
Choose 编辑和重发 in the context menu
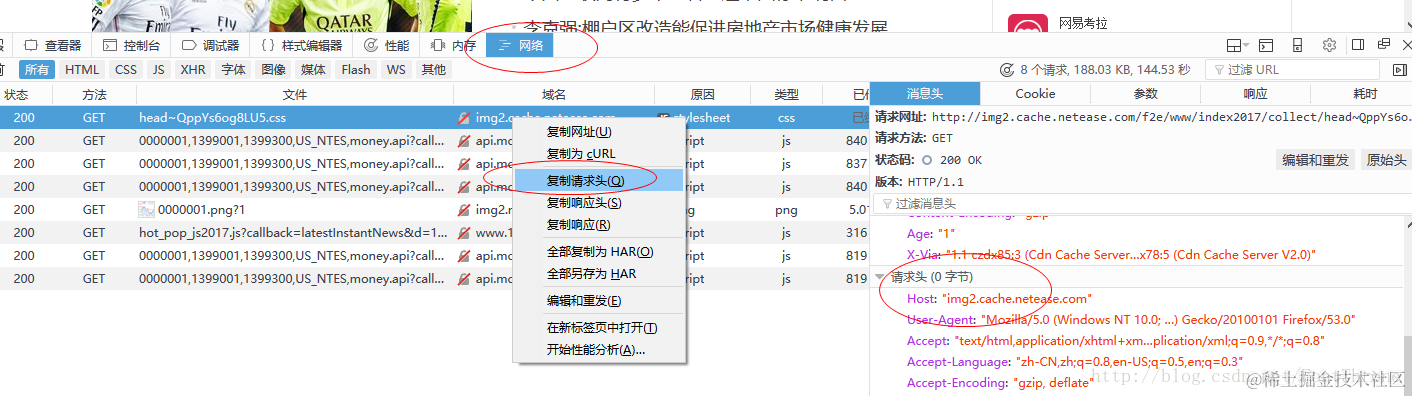(x=598, y=300)
